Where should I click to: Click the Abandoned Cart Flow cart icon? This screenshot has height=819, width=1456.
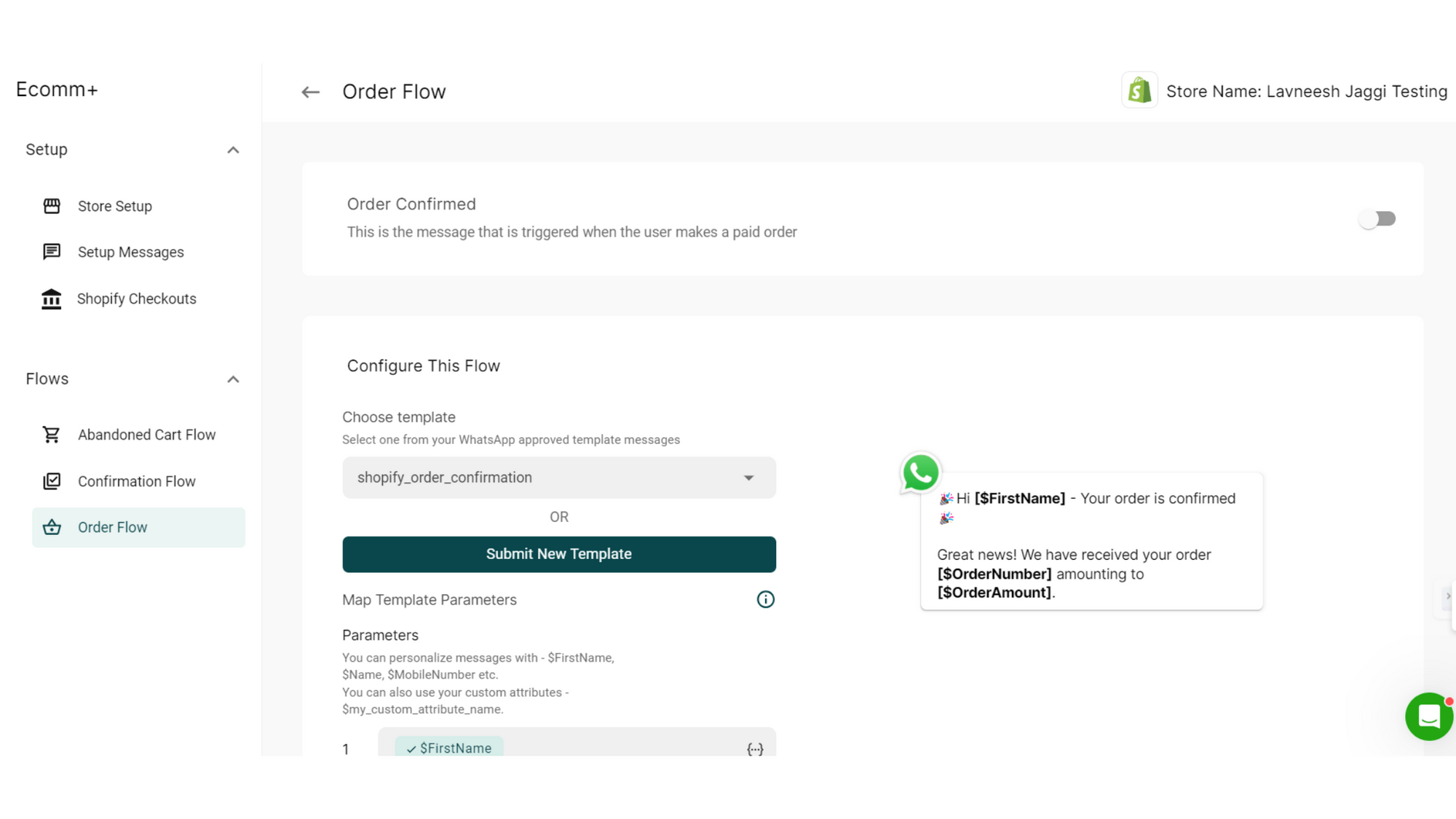pyautogui.click(x=51, y=434)
